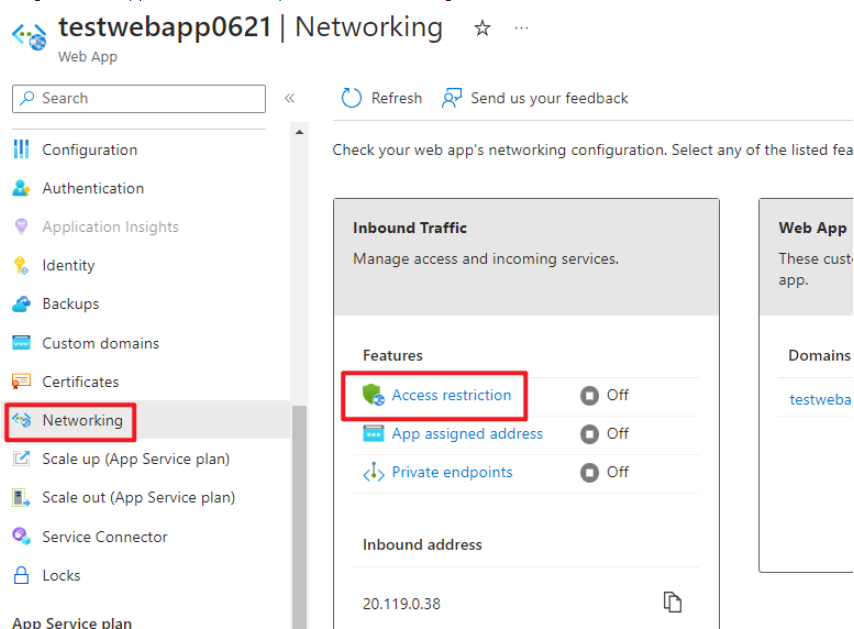Click the Private endpoints icon
Viewport: 854px width, 629px height.
tap(374, 472)
